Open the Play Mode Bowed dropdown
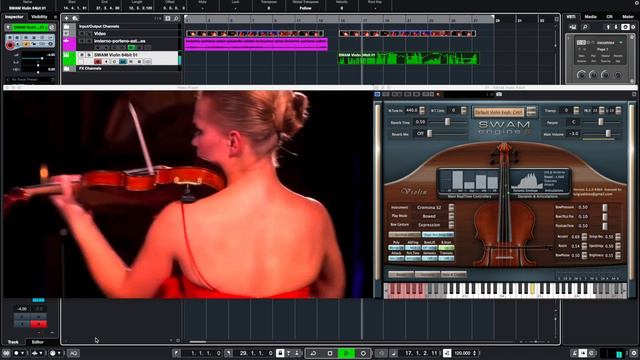640x360 pixels. tap(451, 216)
